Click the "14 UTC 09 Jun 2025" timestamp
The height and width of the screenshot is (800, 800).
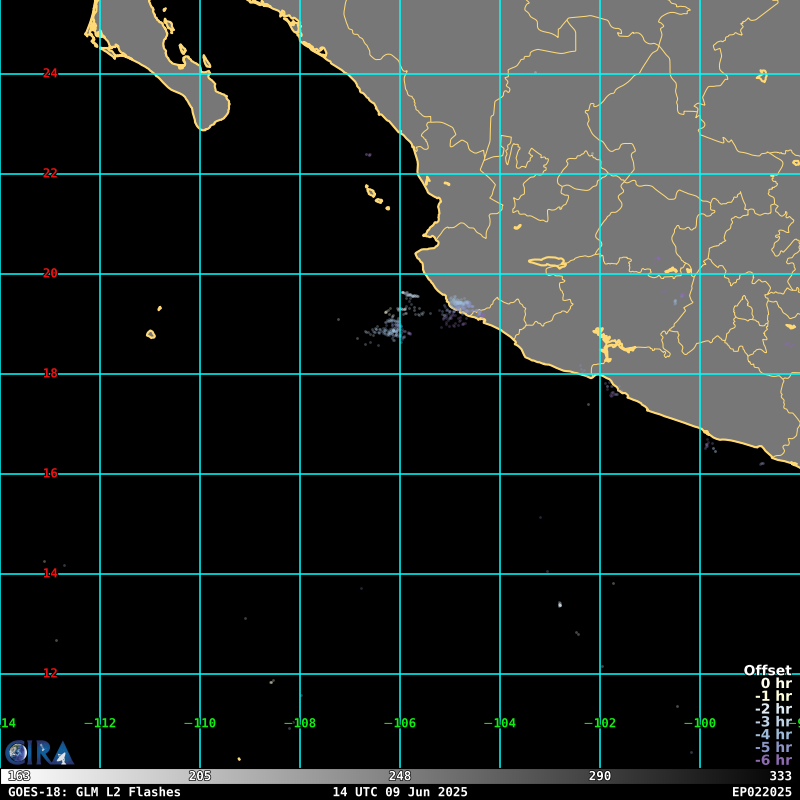400,792
